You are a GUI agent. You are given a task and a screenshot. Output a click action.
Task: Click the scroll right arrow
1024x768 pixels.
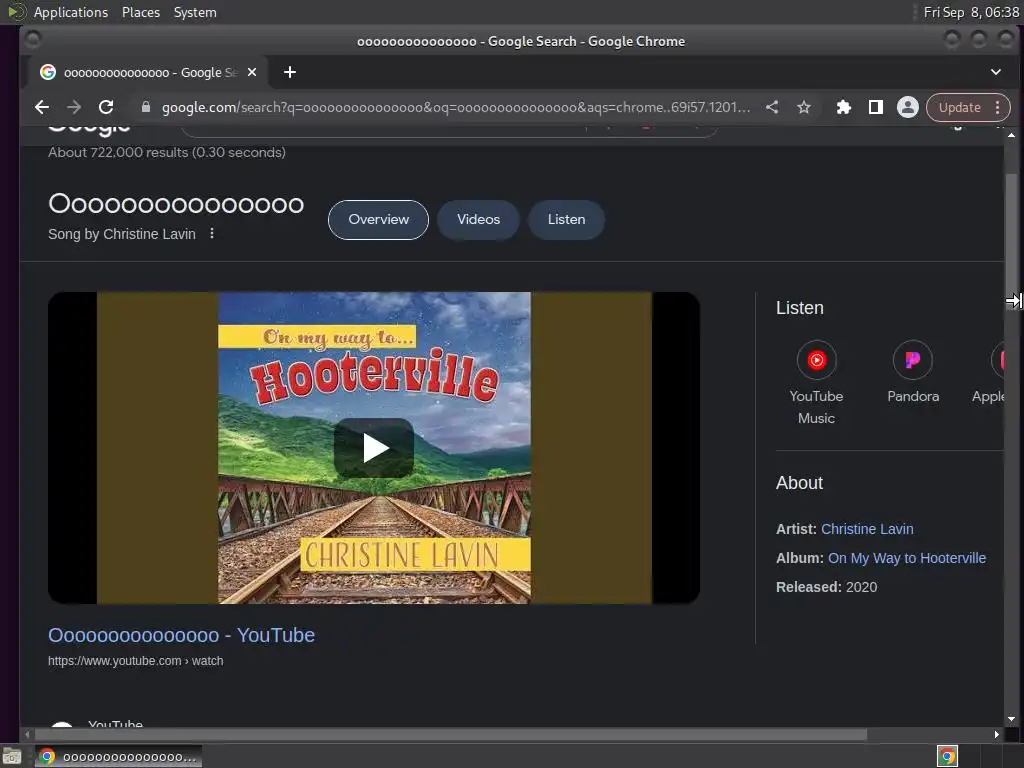[x=996, y=735]
